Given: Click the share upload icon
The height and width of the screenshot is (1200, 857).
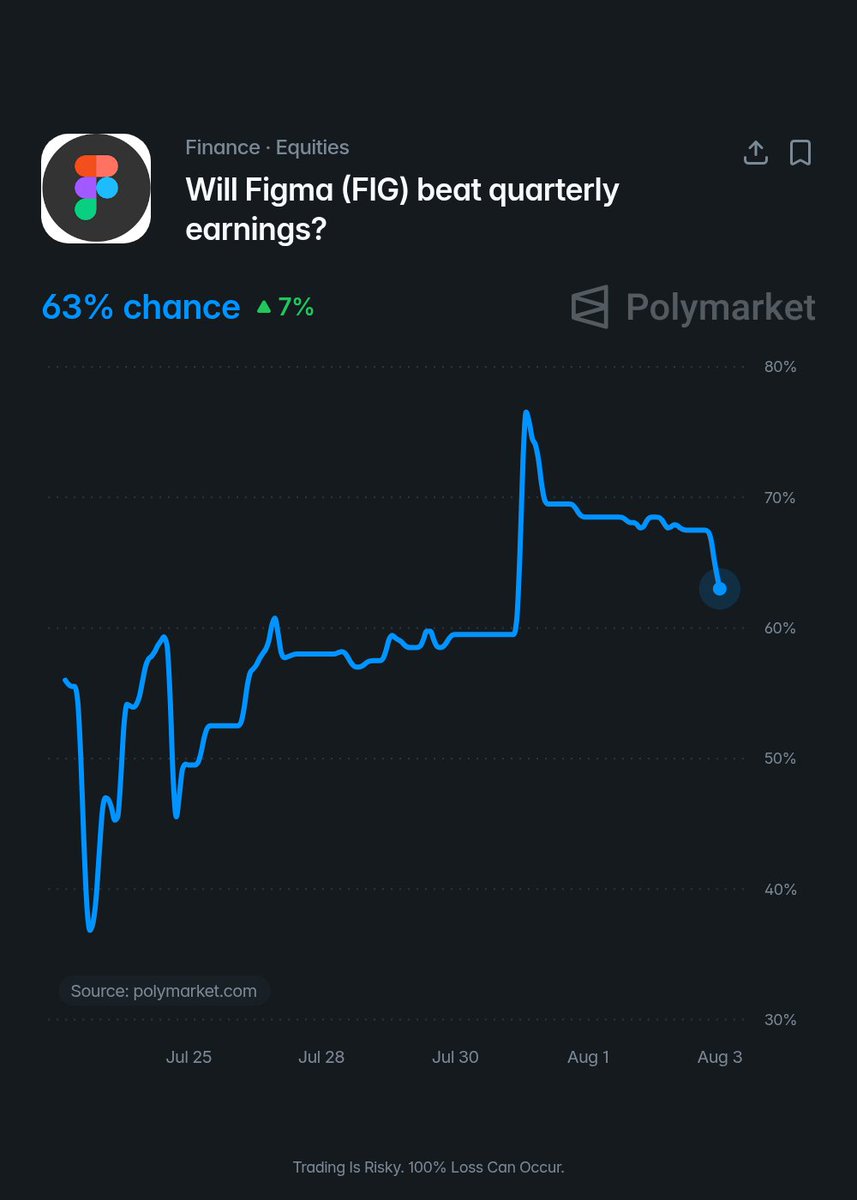Looking at the screenshot, I should [x=756, y=152].
